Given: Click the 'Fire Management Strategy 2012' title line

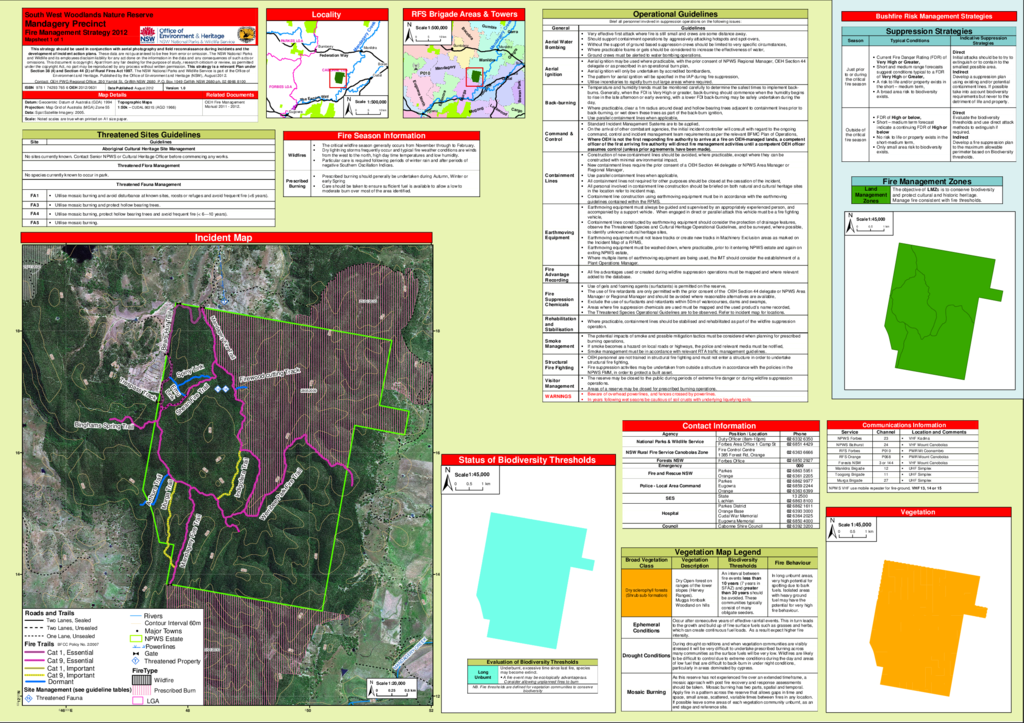Looking at the screenshot, I should coord(76,32).
